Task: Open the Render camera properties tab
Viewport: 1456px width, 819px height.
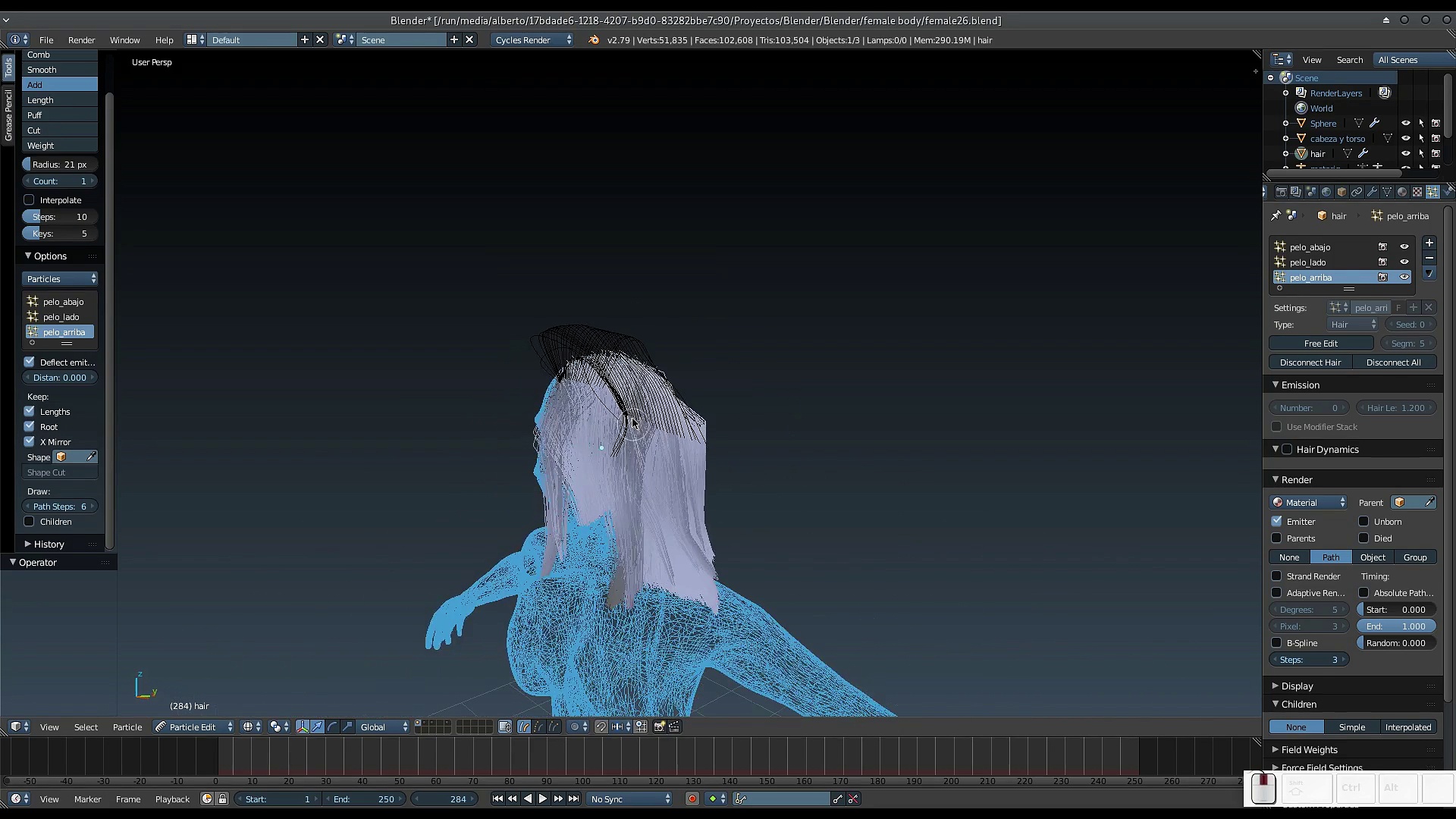Action: [x=1282, y=192]
